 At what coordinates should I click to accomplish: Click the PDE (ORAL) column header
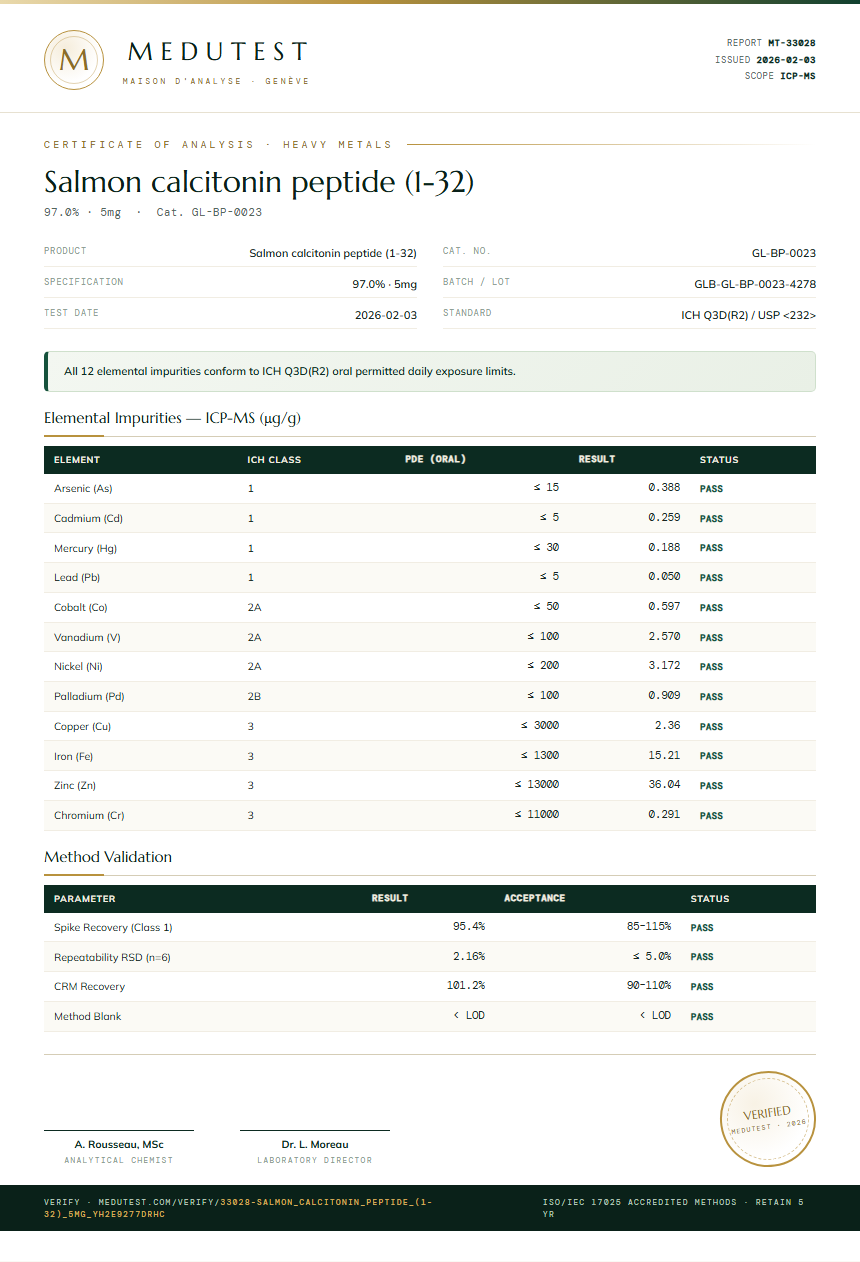tap(435, 460)
